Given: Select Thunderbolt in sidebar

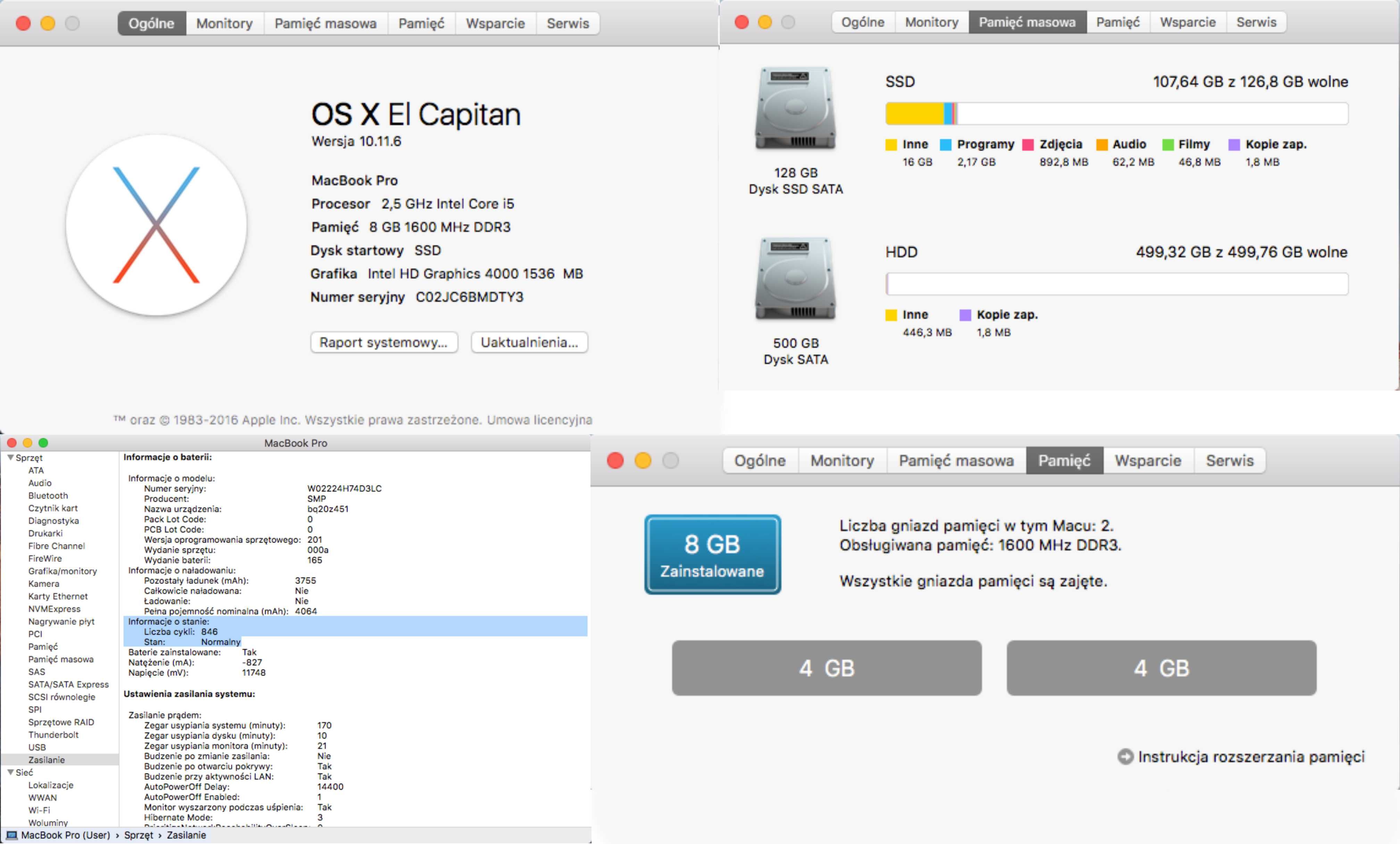Looking at the screenshot, I should click(53, 734).
